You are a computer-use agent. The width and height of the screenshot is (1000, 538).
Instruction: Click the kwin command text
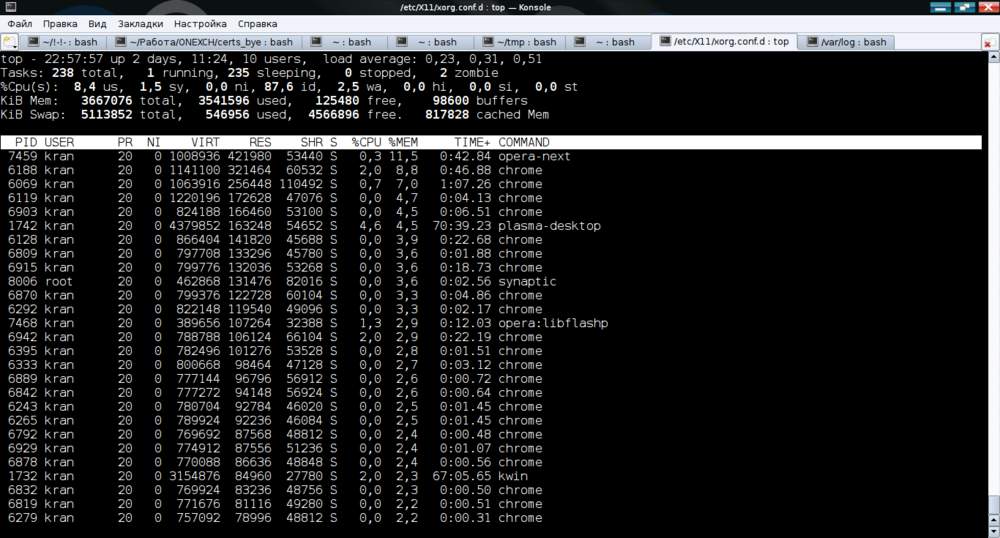click(513, 476)
